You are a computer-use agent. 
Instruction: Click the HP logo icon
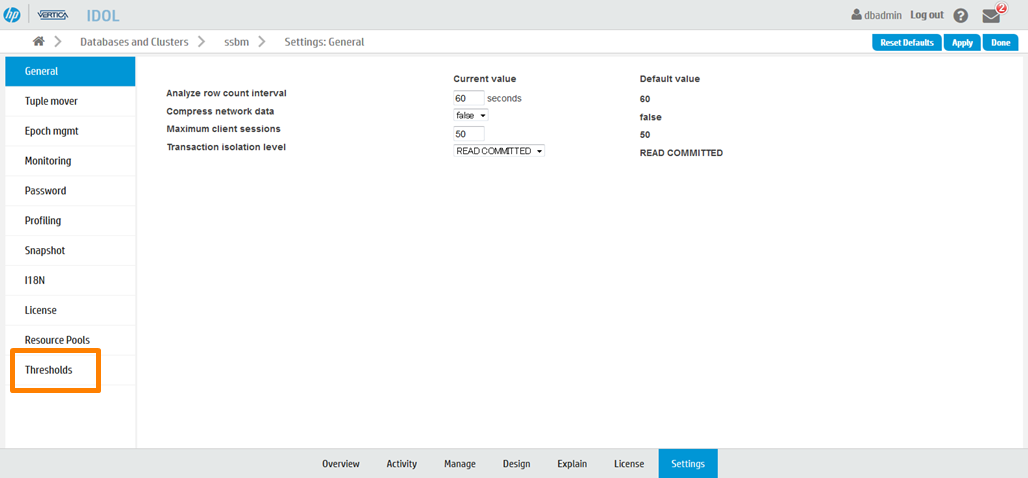tap(12, 15)
